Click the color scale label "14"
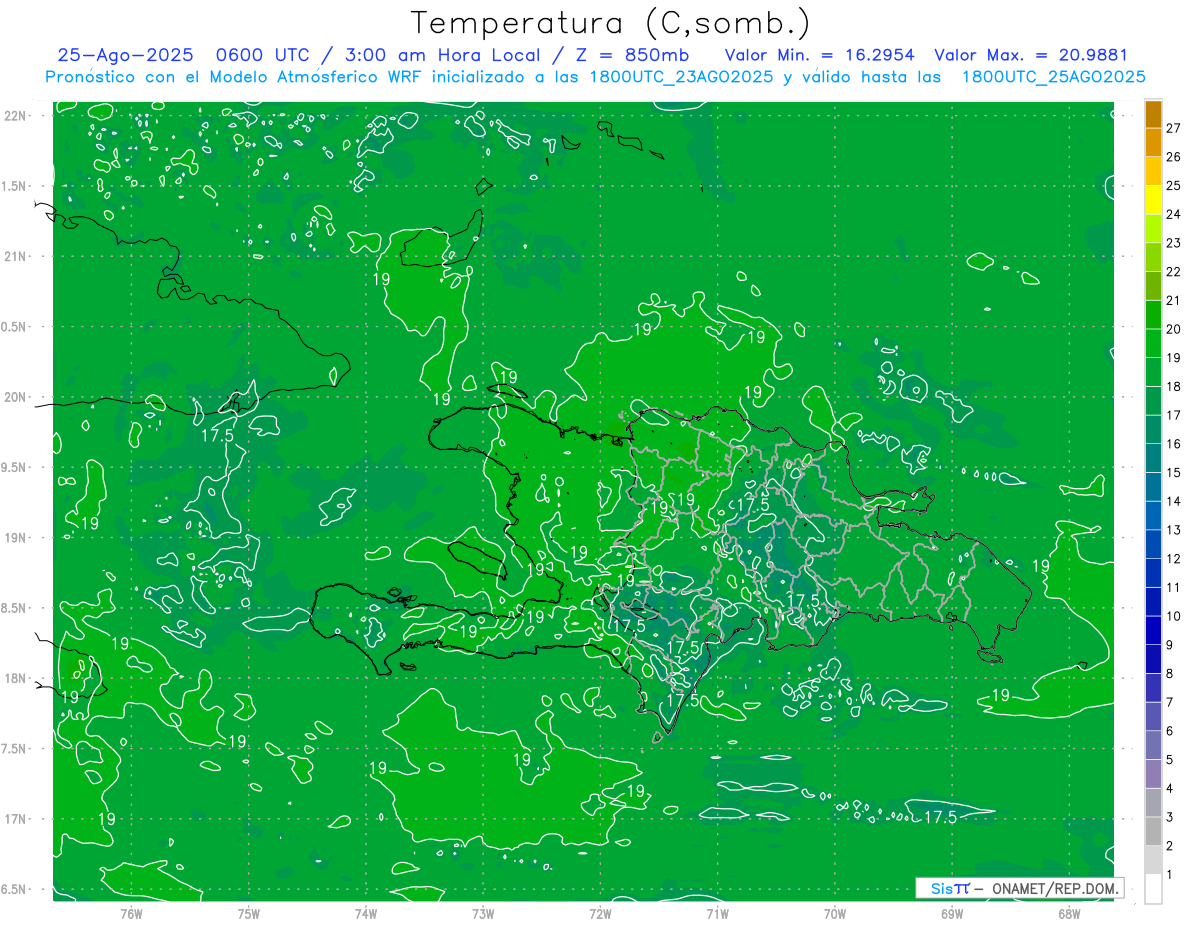Viewport: 1200px width, 927px height. click(x=1173, y=502)
